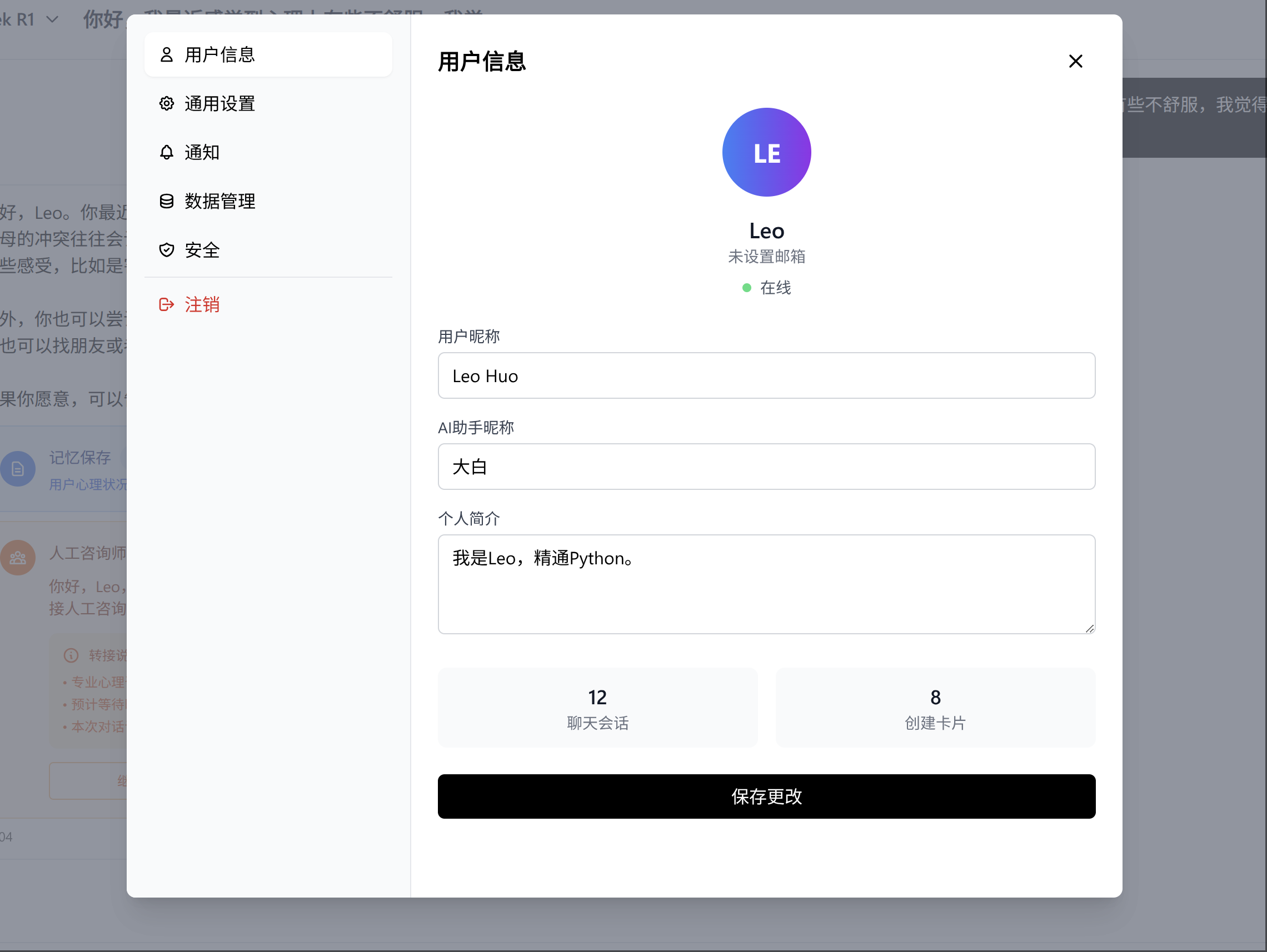The image size is (1267, 952).
Task: Open the 通用设置 tab
Action: coord(220,104)
